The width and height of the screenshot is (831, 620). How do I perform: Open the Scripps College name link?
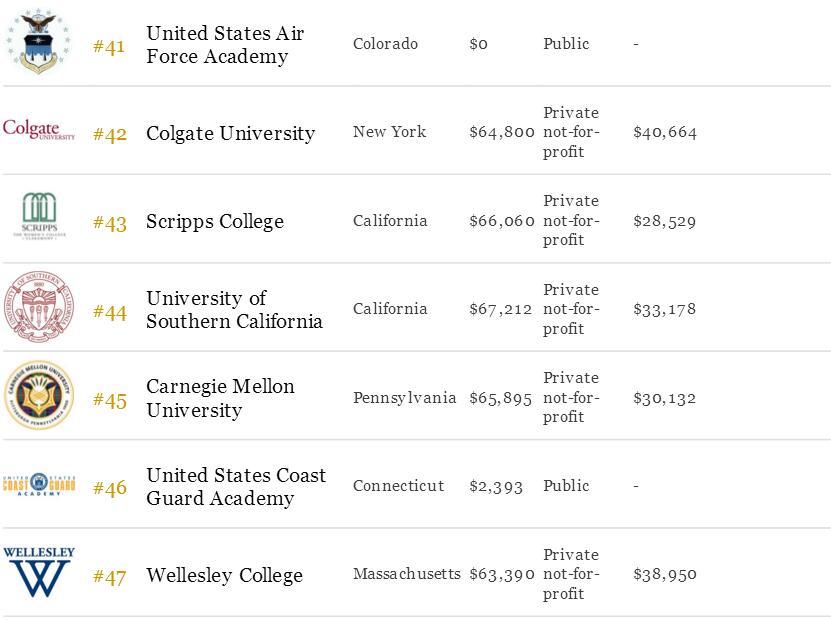tap(215, 222)
